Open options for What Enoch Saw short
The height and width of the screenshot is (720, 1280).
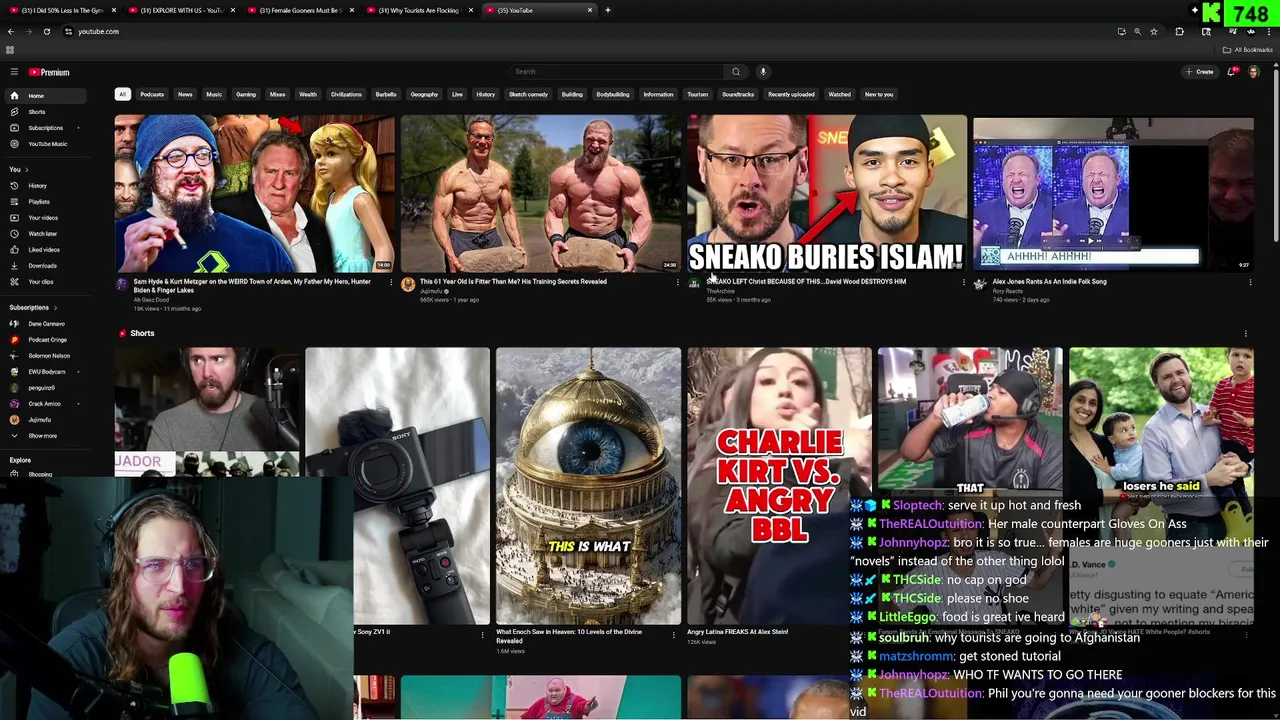(x=673, y=634)
